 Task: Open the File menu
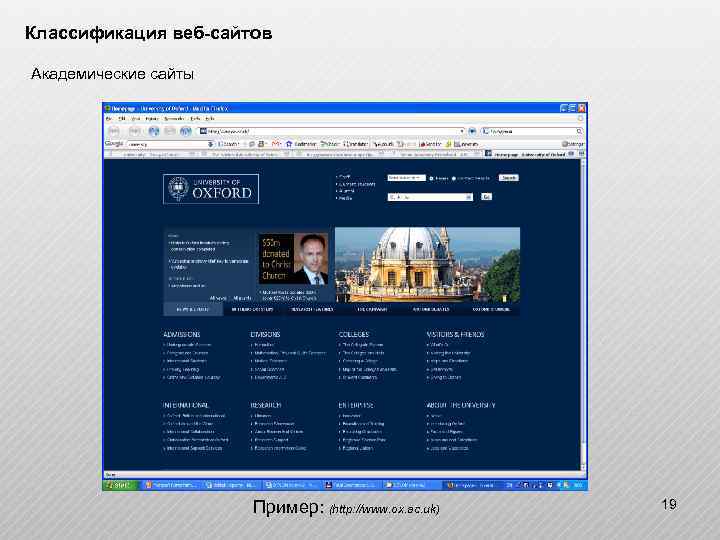pos(109,118)
